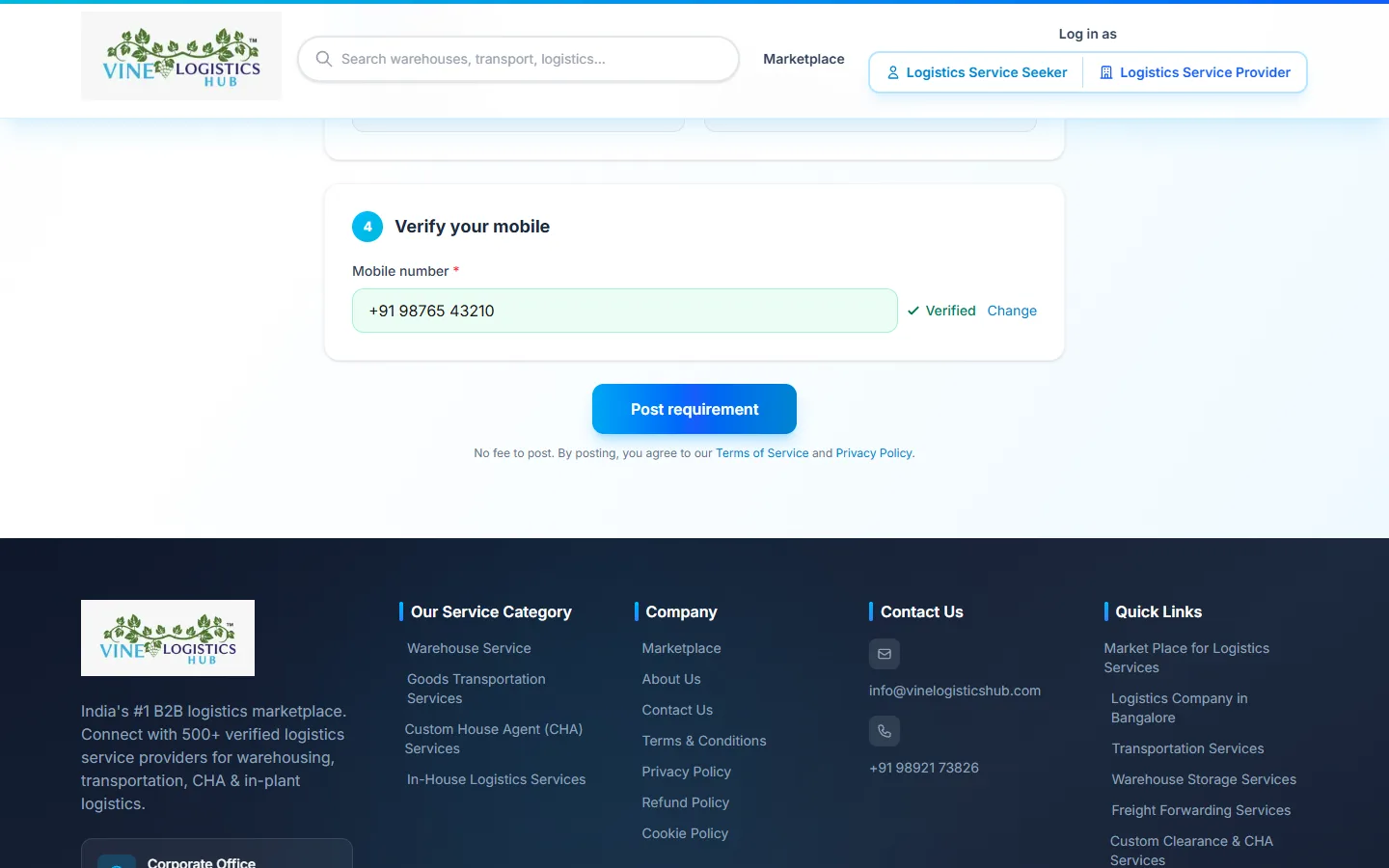The width and height of the screenshot is (1389, 868).
Task: Click the green Verified checkmark icon
Action: pyautogui.click(x=913, y=311)
